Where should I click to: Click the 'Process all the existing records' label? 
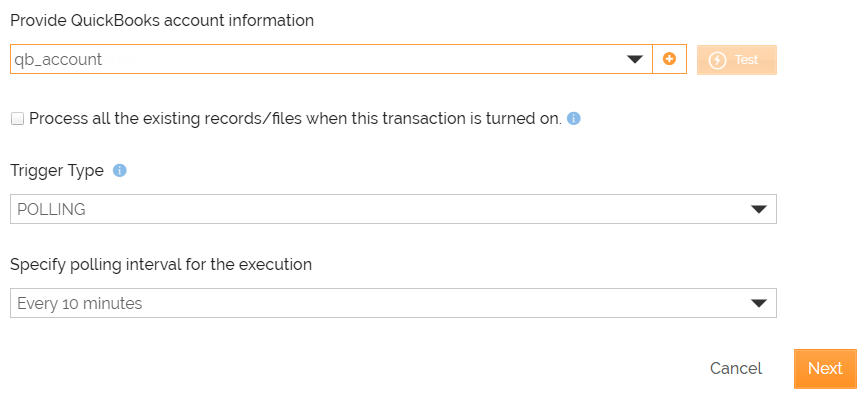click(x=295, y=118)
